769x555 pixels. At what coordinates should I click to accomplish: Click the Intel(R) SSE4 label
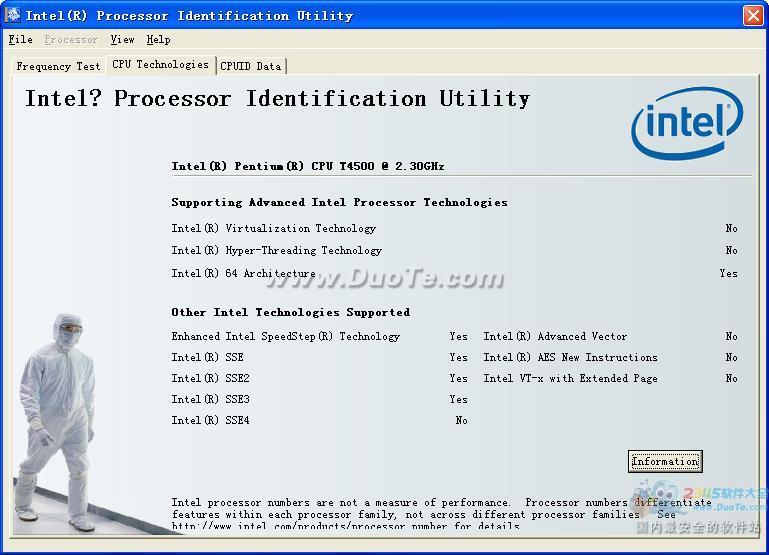pyautogui.click(x=210, y=421)
